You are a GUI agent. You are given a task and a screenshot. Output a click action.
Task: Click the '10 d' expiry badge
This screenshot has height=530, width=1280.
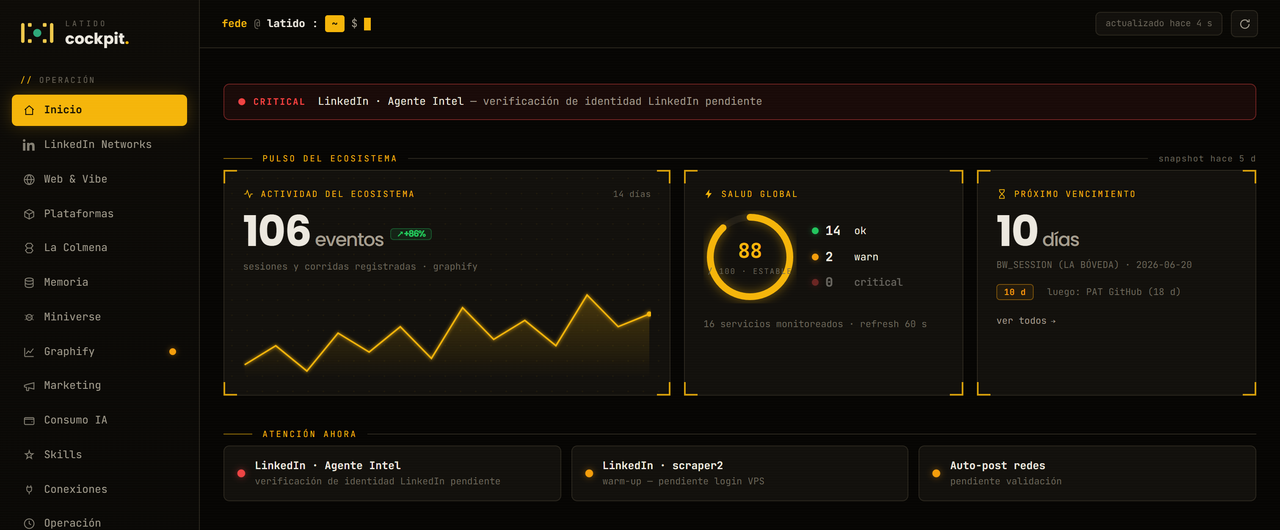coord(1015,292)
